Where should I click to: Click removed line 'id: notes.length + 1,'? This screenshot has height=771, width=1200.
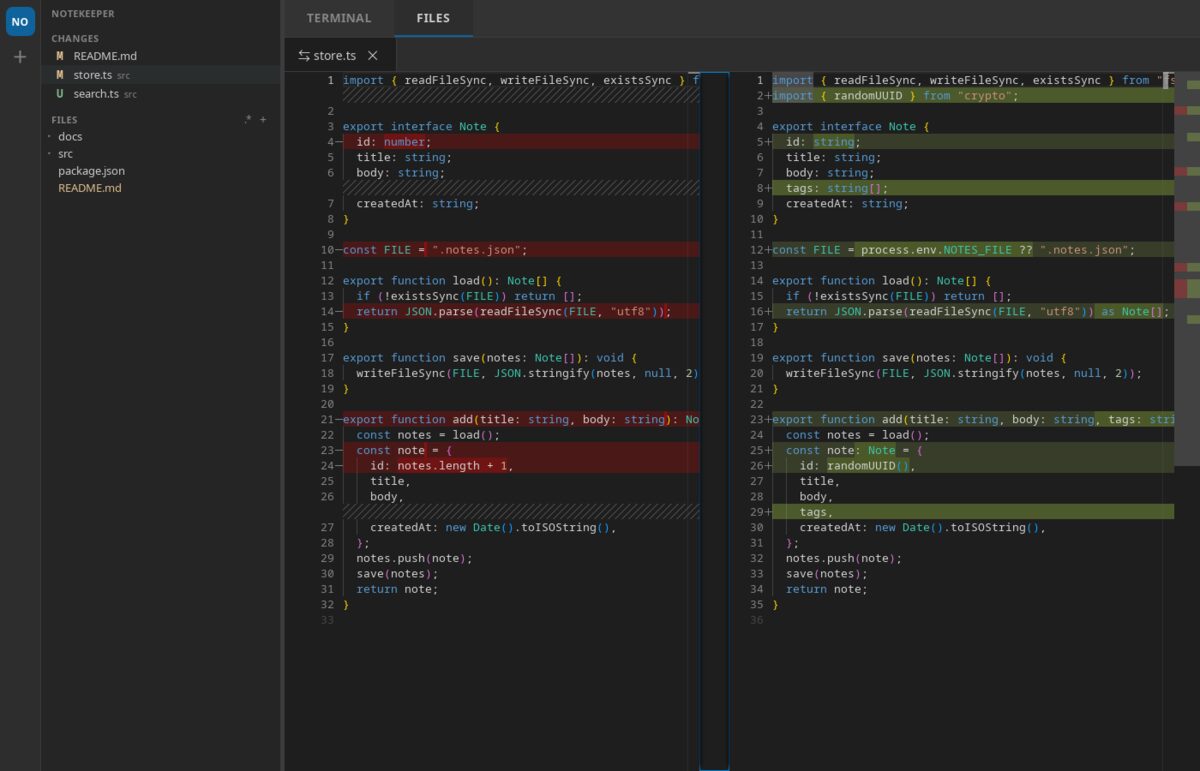coord(520,466)
